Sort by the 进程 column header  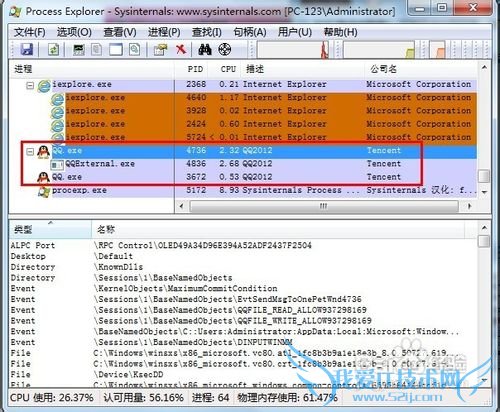coord(92,69)
